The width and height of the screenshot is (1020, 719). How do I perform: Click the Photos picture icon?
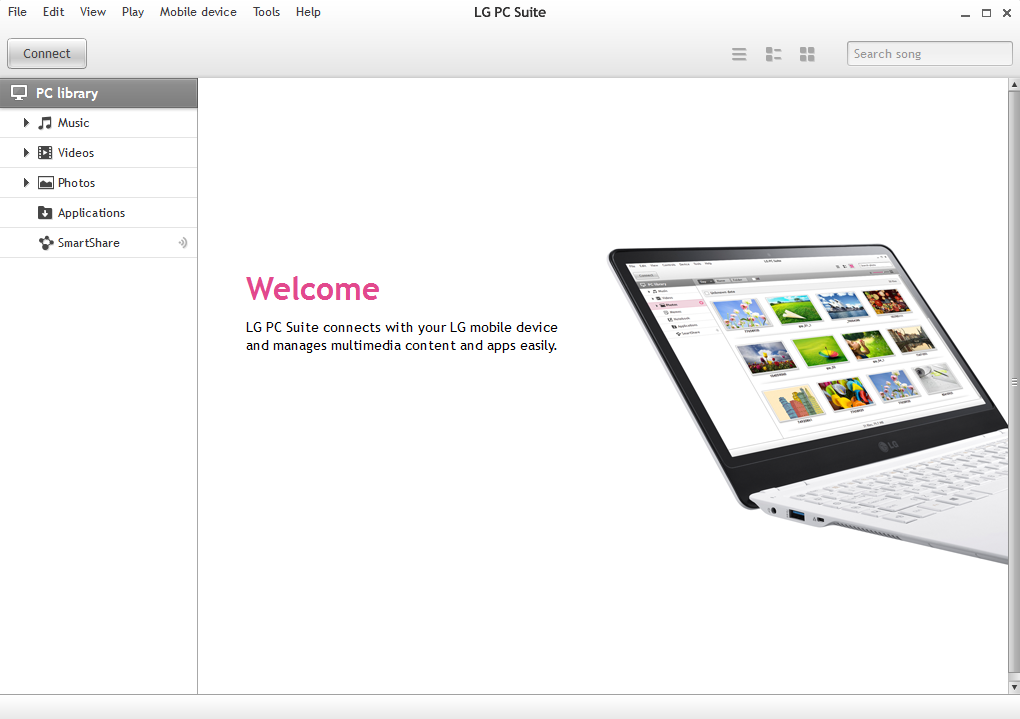[x=46, y=183]
